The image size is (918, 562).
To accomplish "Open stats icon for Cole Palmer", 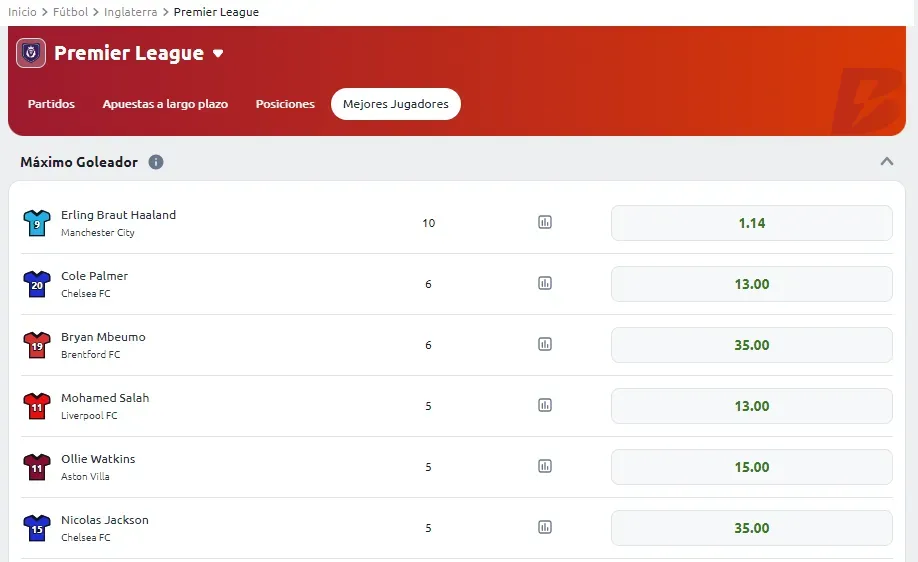I will [x=544, y=283].
